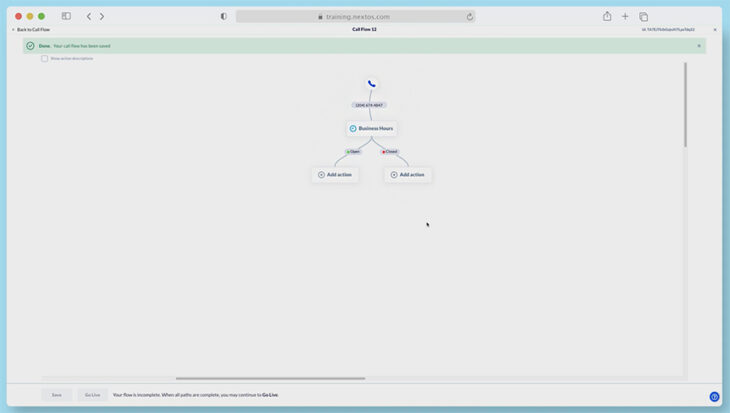
Task: Open the help accessibility button in the corner
Action: pos(714,396)
